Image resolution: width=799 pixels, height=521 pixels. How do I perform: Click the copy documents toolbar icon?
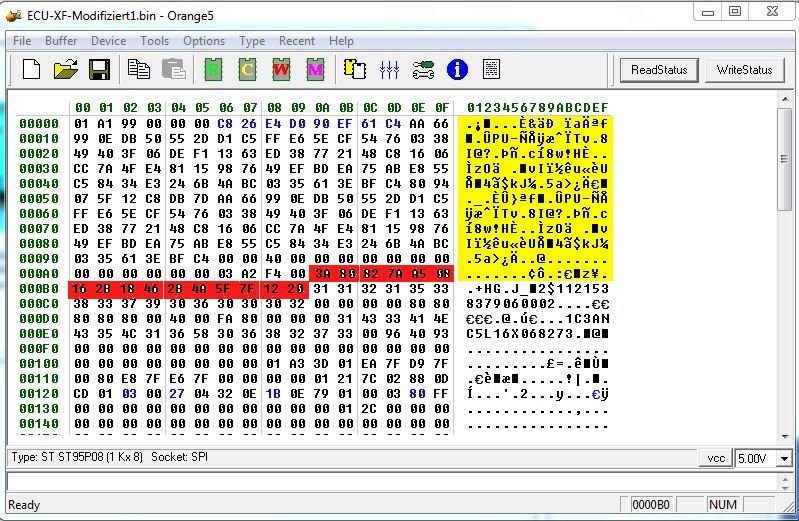click(139, 69)
